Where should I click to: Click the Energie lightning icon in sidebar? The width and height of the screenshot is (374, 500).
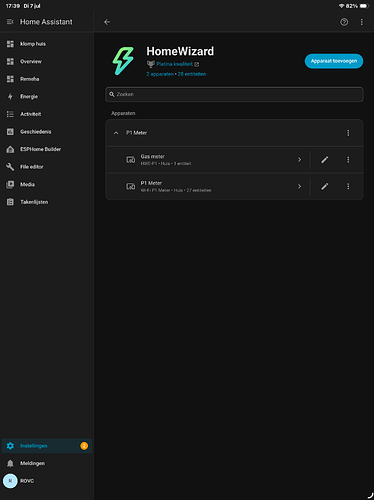(x=10, y=97)
